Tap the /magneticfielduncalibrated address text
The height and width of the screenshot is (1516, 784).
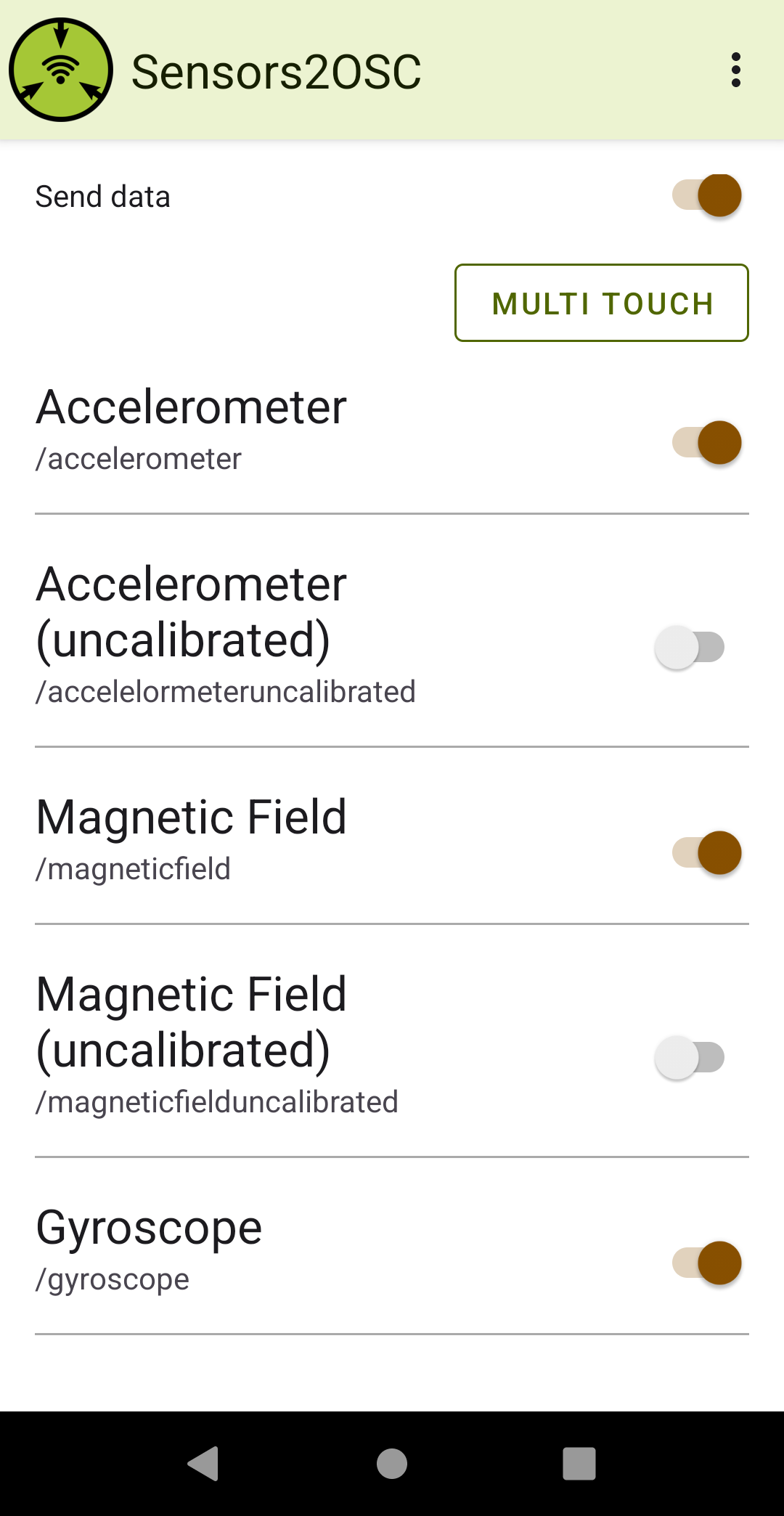217,1102
